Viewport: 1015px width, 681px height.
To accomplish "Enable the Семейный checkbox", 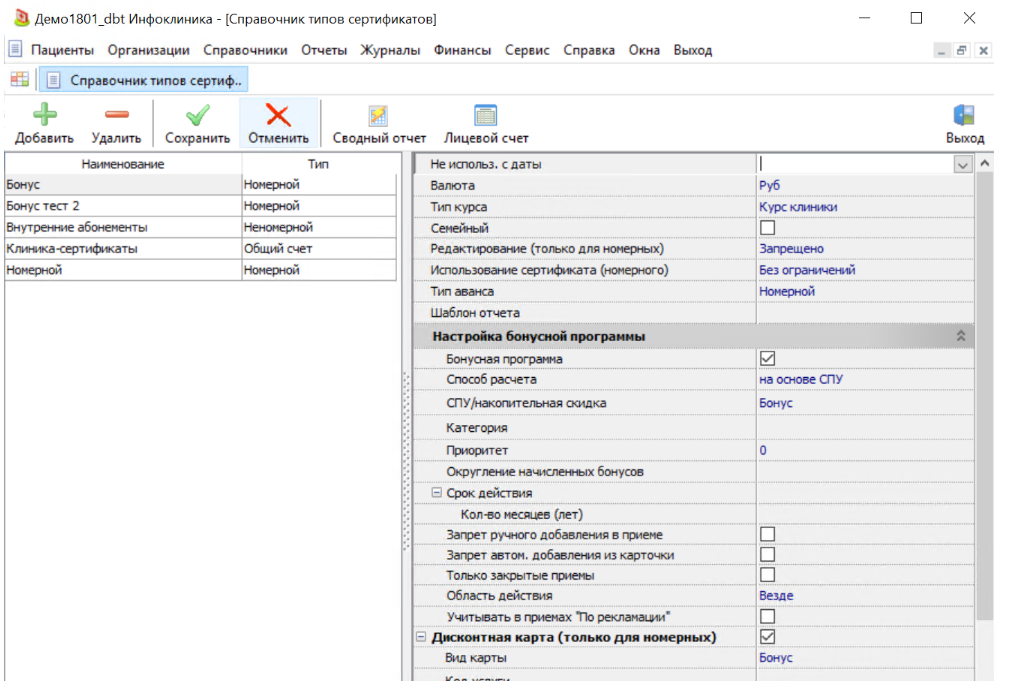I will pos(768,228).
